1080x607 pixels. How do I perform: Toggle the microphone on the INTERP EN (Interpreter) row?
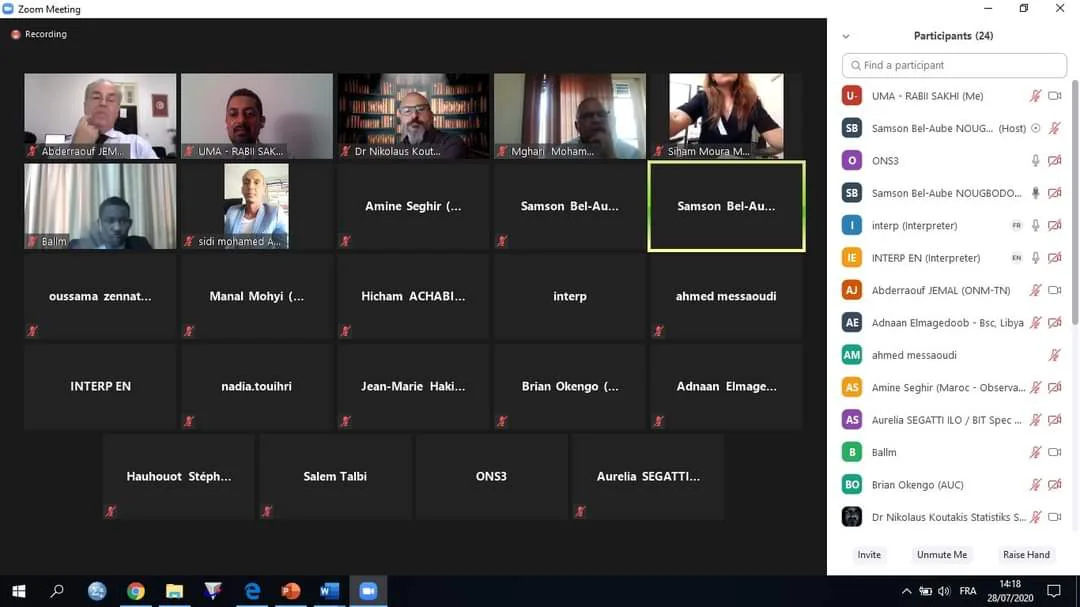1035,258
